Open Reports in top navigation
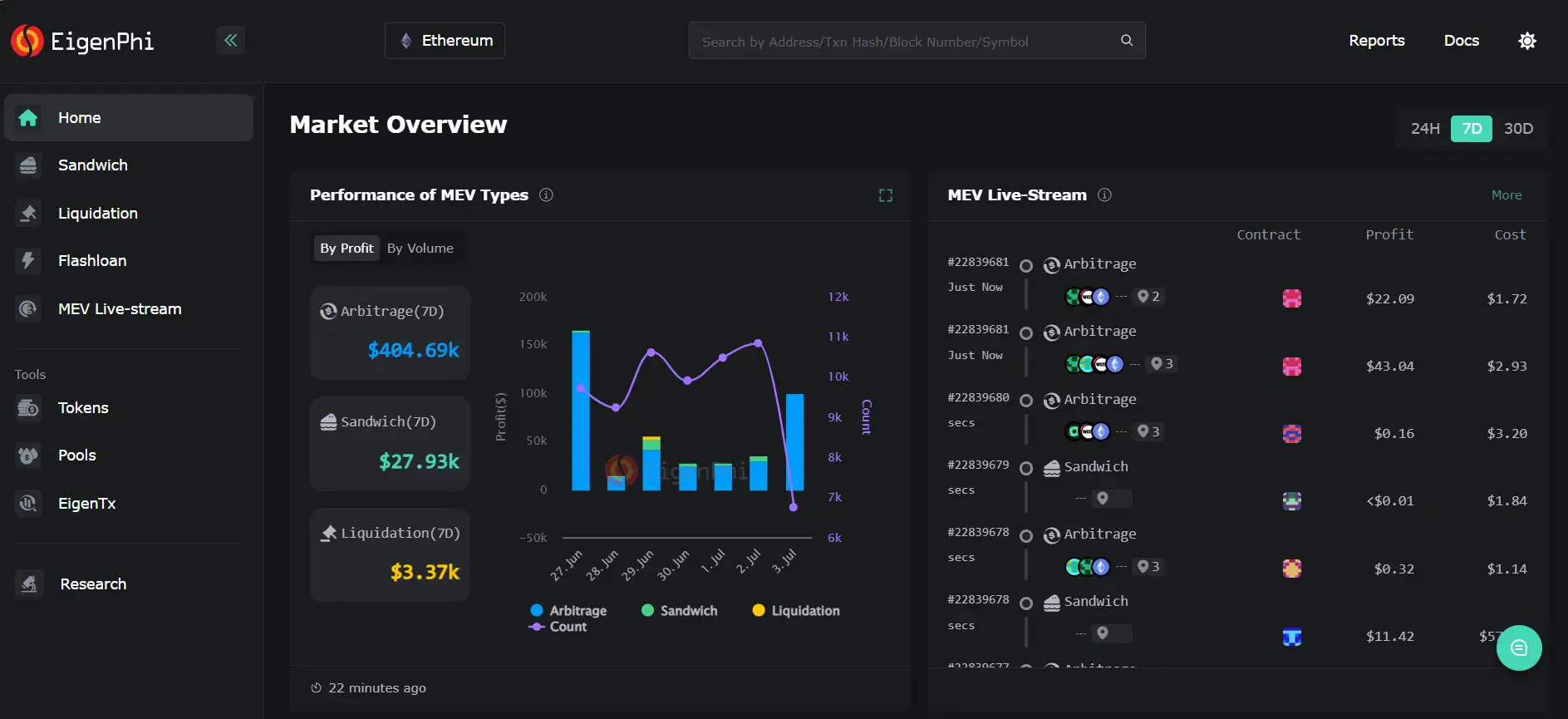The width and height of the screenshot is (1568, 719). point(1376,41)
